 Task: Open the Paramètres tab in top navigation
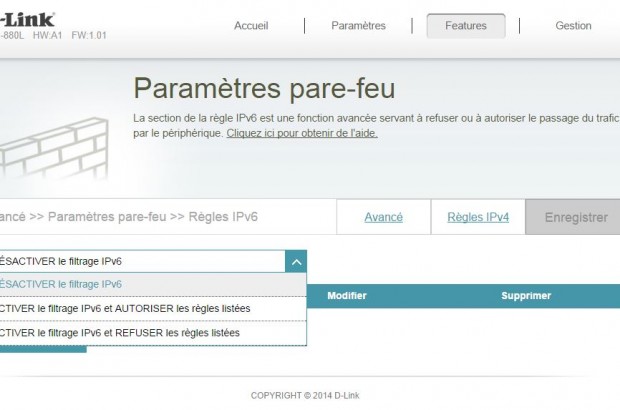[358, 26]
